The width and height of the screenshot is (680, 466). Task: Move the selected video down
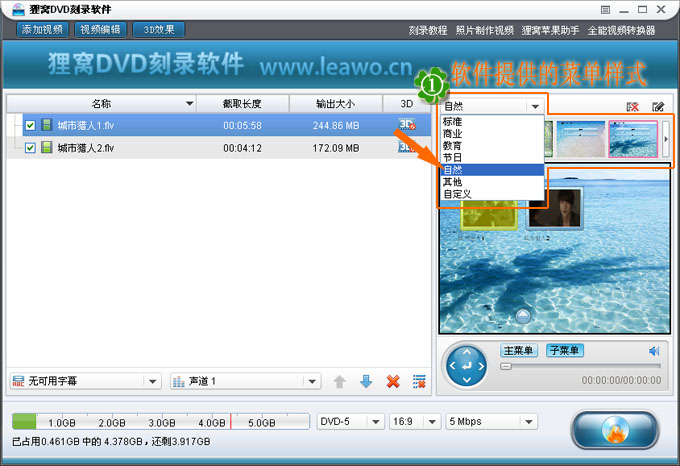pos(366,382)
